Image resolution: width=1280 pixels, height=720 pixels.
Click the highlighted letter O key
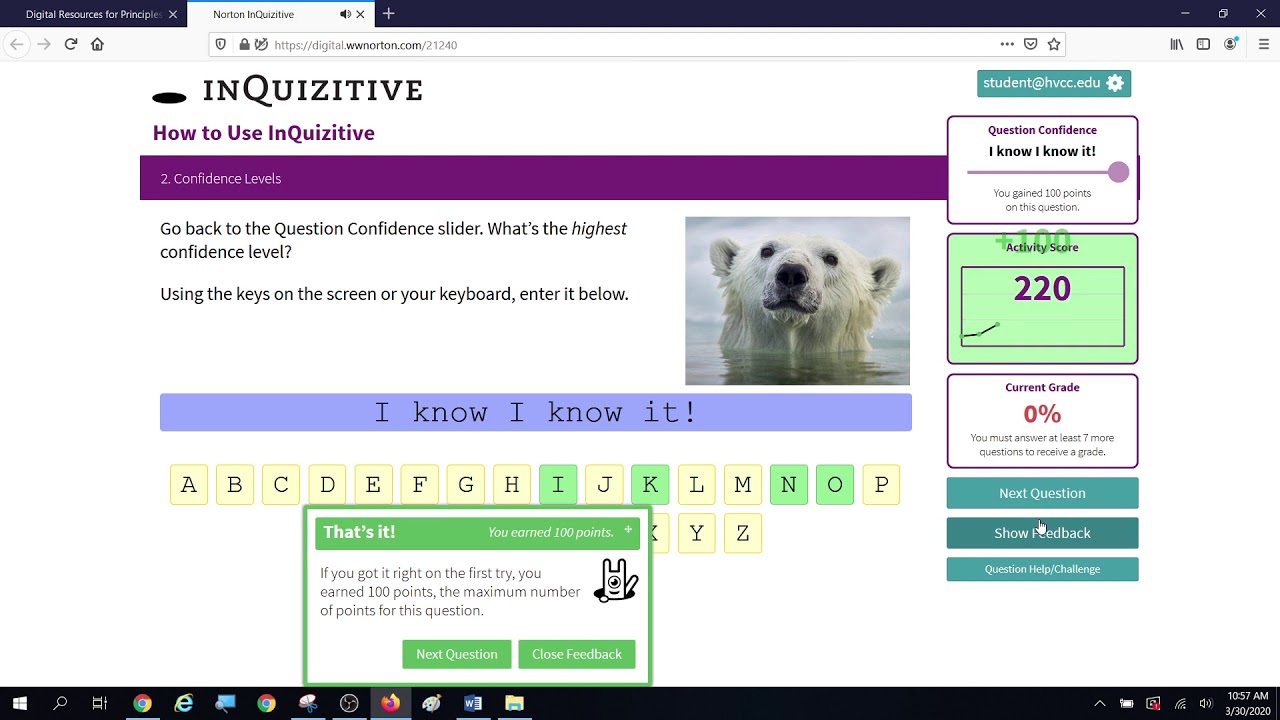click(x=835, y=485)
